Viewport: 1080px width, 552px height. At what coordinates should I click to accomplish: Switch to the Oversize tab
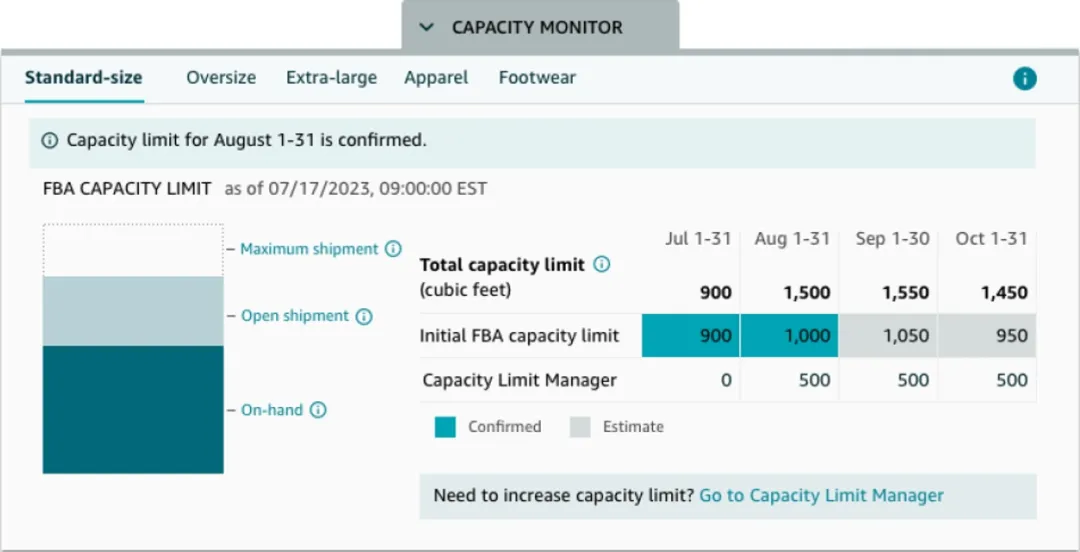tap(221, 78)
